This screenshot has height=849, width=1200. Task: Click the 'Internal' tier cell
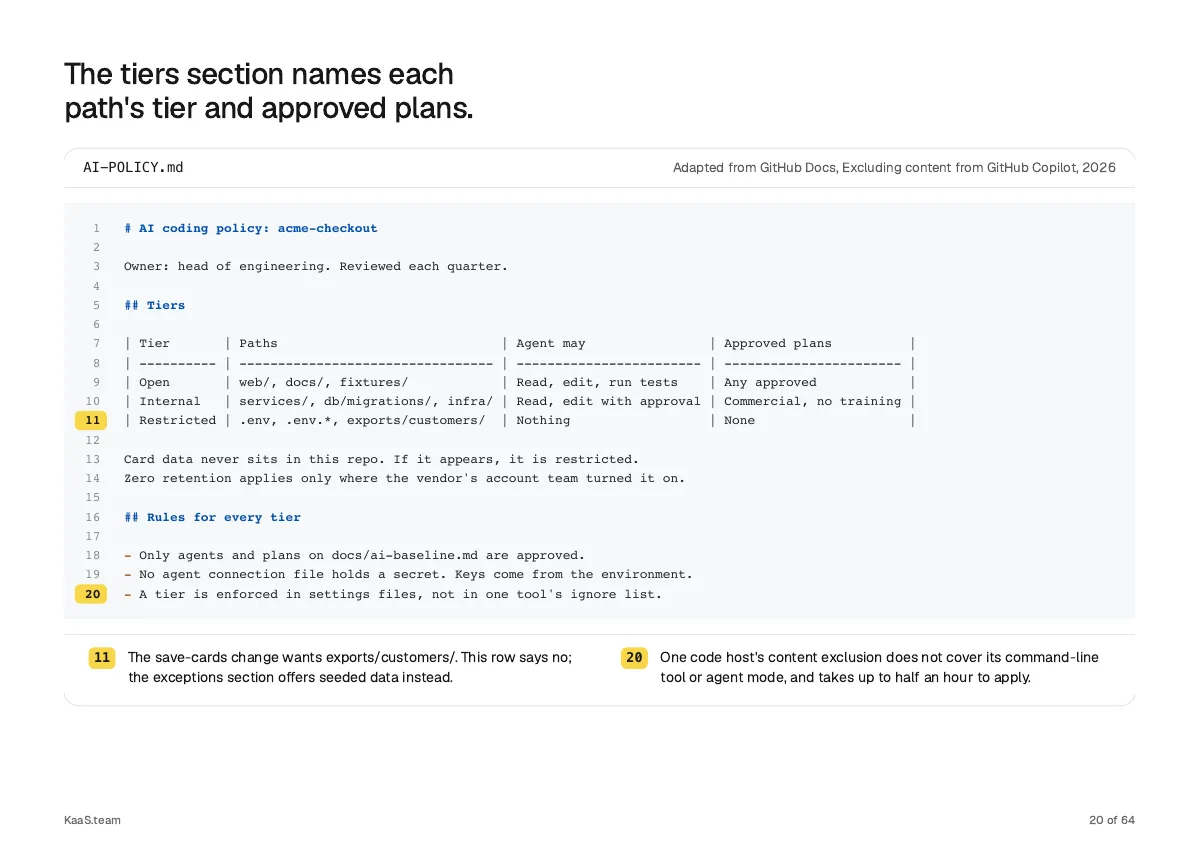[170, 401]
